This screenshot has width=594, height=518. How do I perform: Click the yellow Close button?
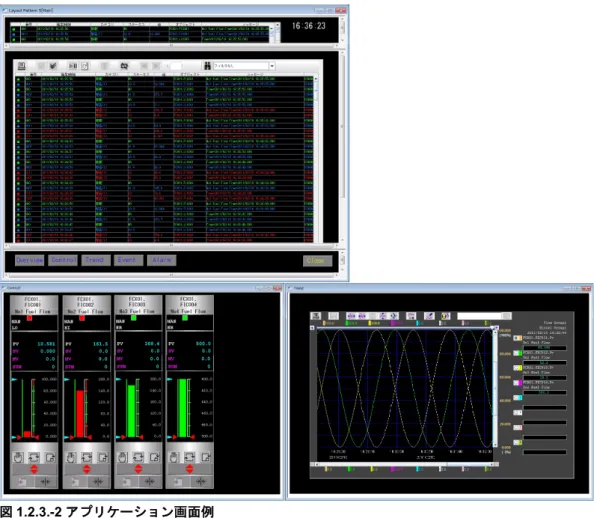[x=317, y=261]
